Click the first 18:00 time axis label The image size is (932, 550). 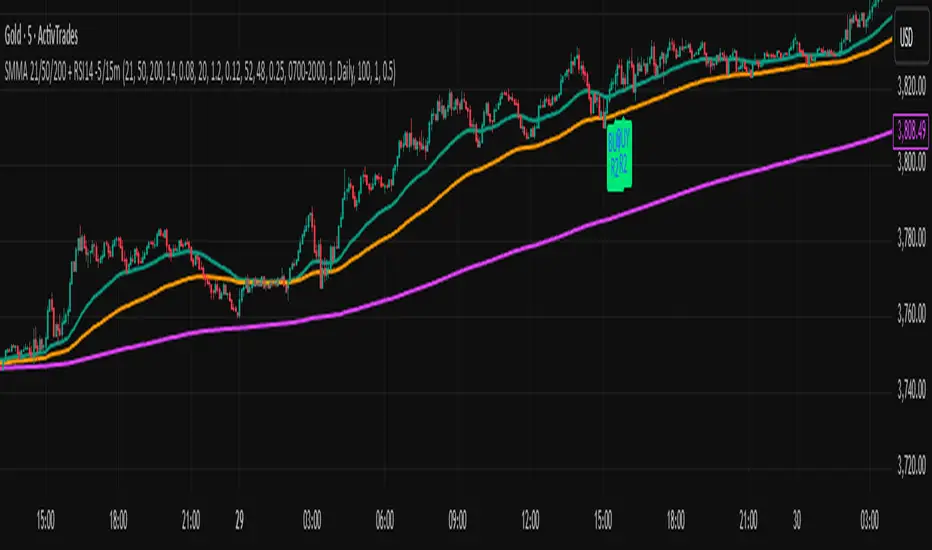118,521
